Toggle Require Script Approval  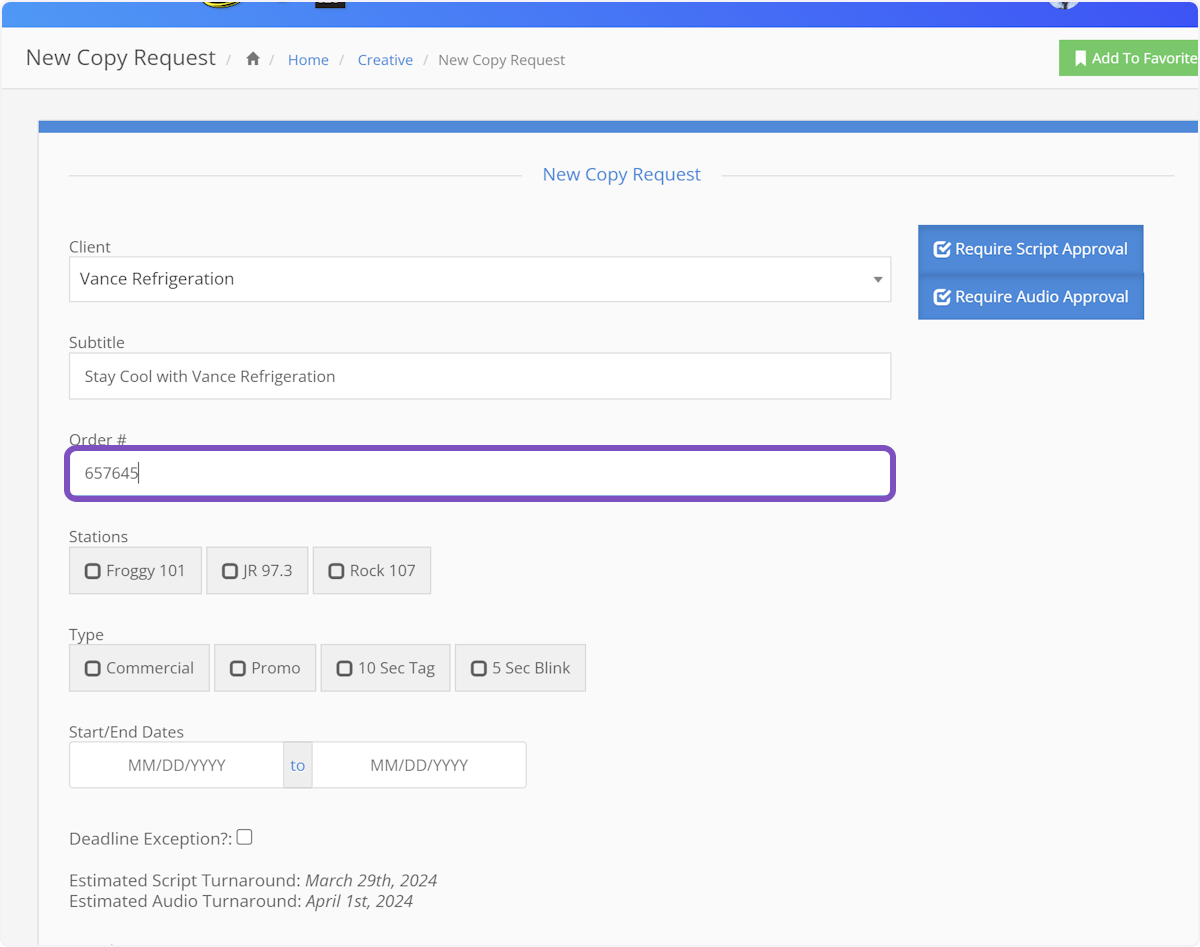tap(1030, 249)
